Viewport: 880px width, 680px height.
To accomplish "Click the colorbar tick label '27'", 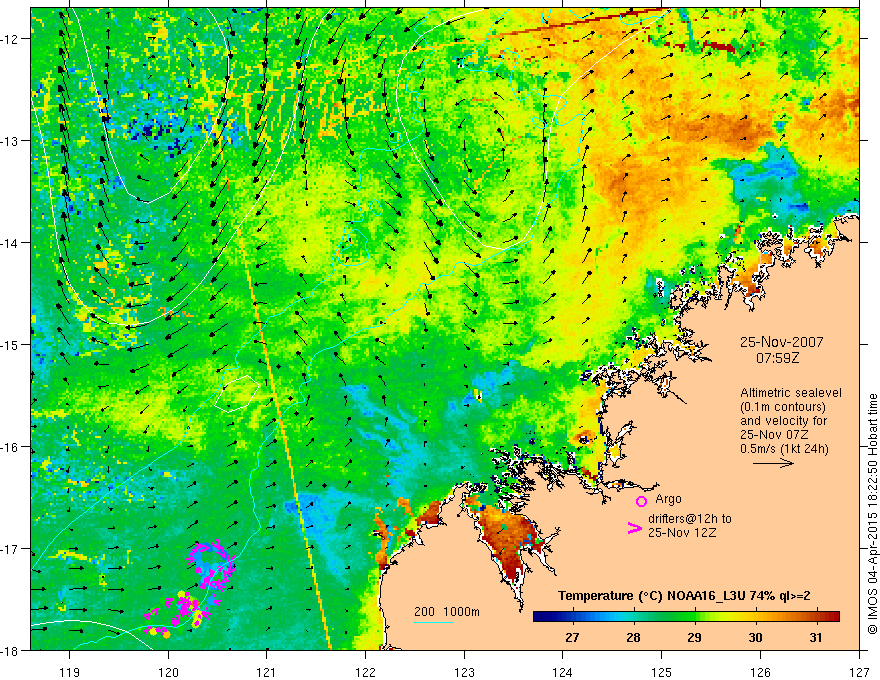I will tap(572, 638).
